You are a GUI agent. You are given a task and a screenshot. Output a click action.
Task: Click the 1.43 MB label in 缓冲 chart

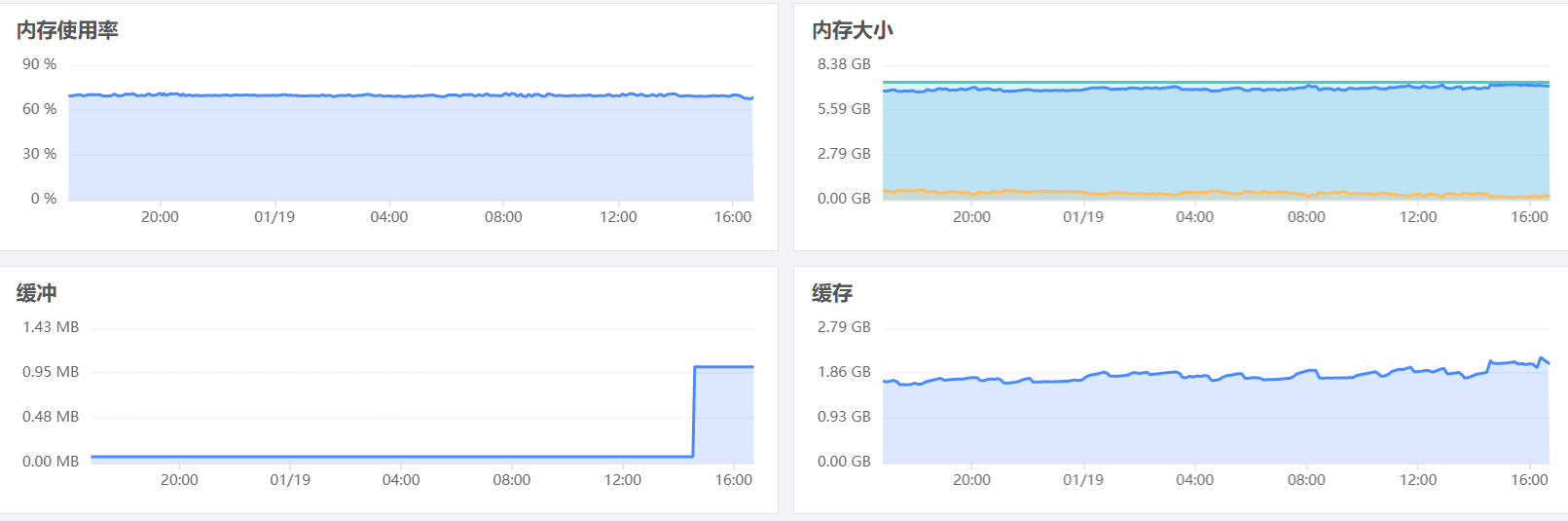coord(51,327)
